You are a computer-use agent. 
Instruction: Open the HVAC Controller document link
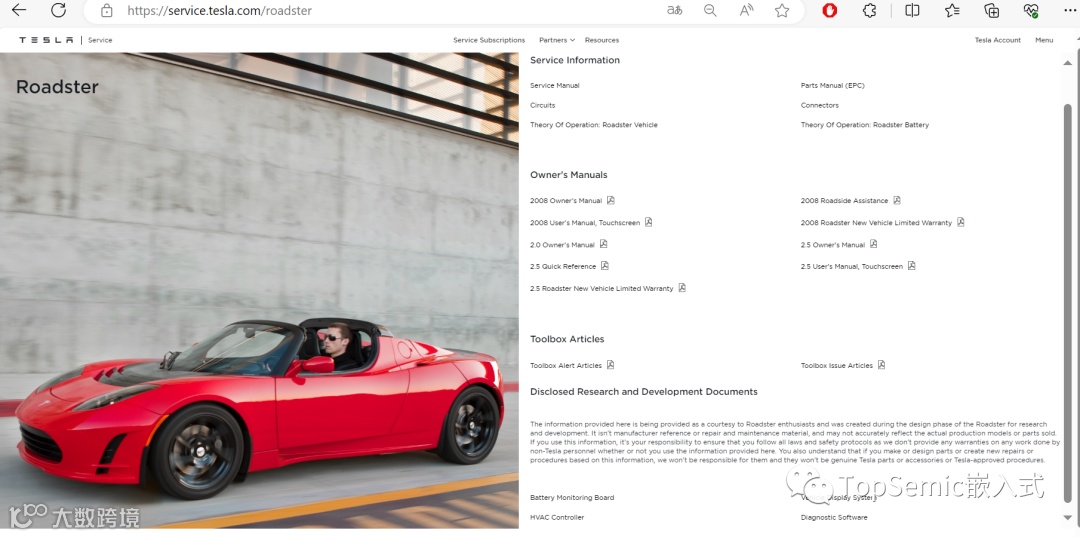pyautogui.click(x=557, y=517)
